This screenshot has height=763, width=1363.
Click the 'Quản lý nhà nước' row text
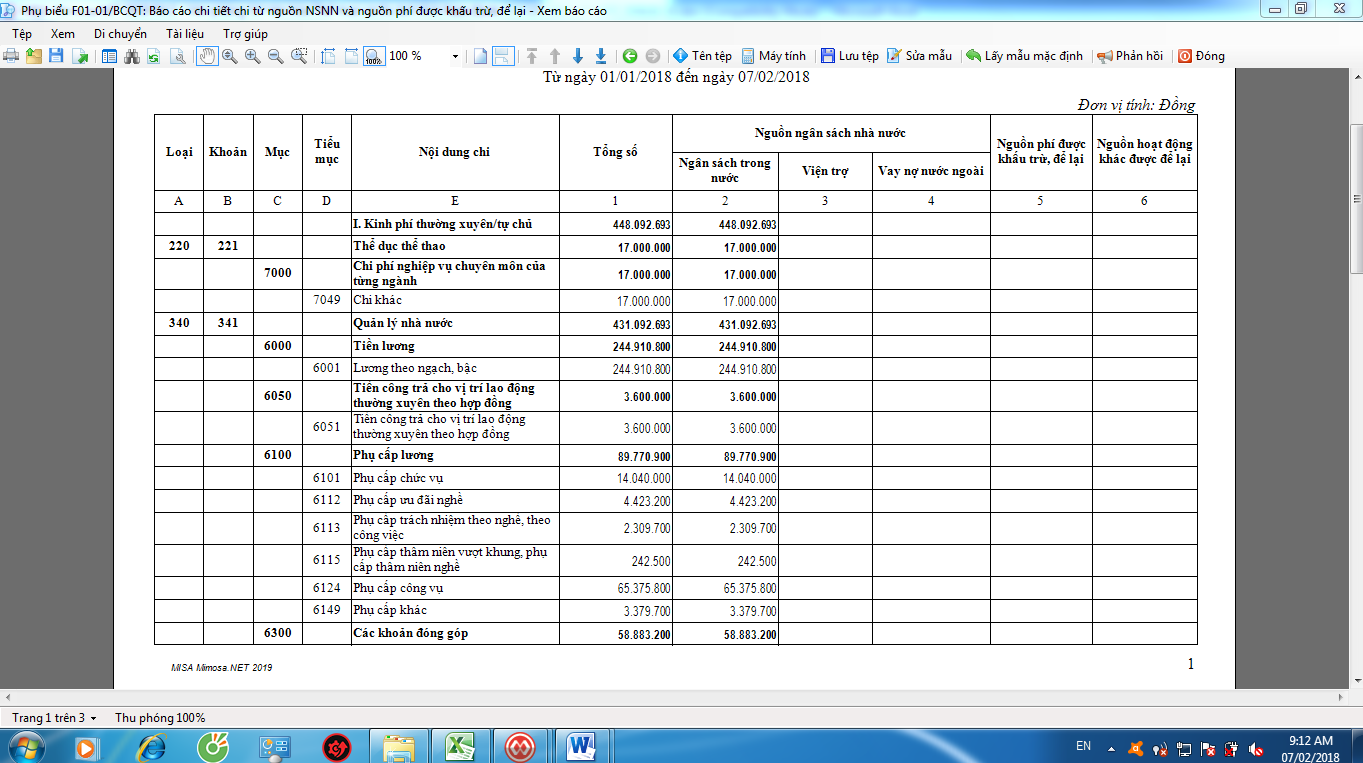(403, 323)
